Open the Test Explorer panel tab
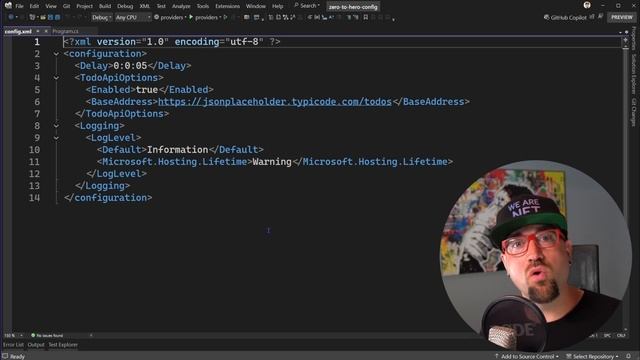This screenshot has width=640, height=360. 63,345
